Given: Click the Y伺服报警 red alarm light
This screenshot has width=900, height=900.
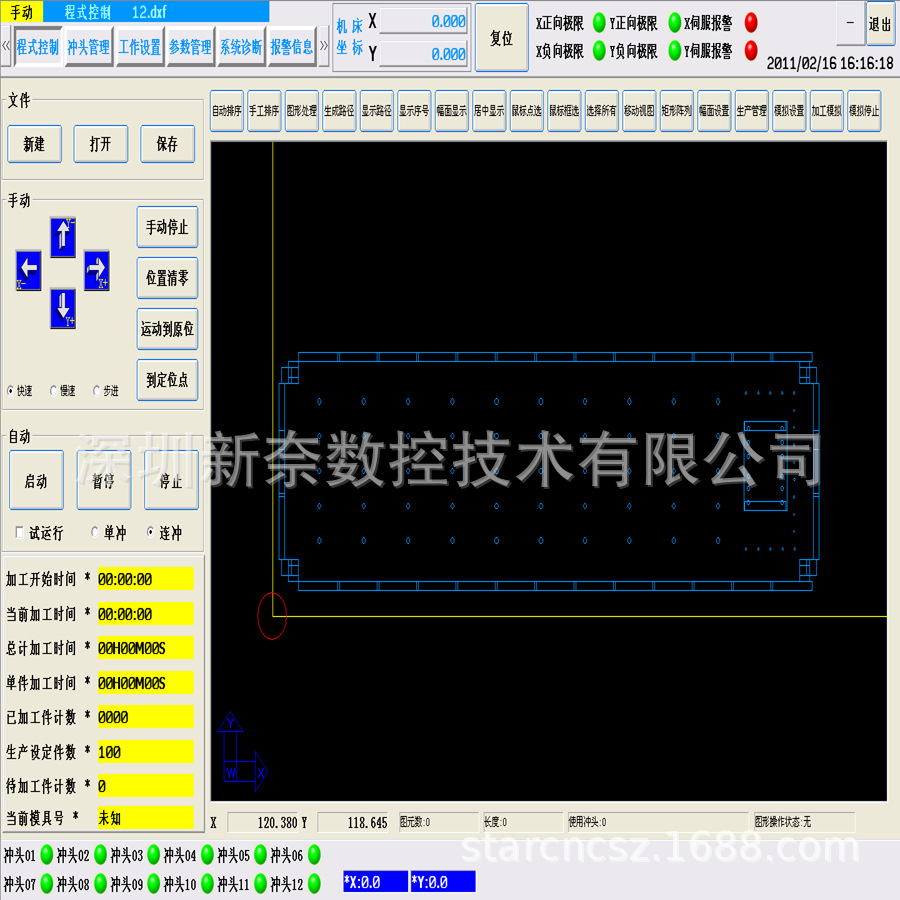Looking at the screenshot, I should 751,51.
